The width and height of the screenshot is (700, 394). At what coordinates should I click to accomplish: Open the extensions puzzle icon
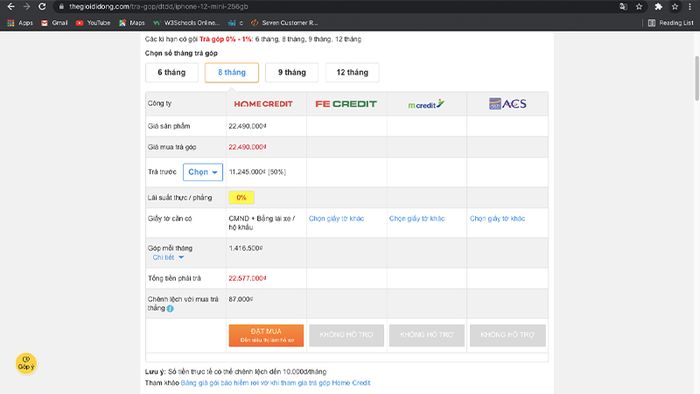click(658, 7)
